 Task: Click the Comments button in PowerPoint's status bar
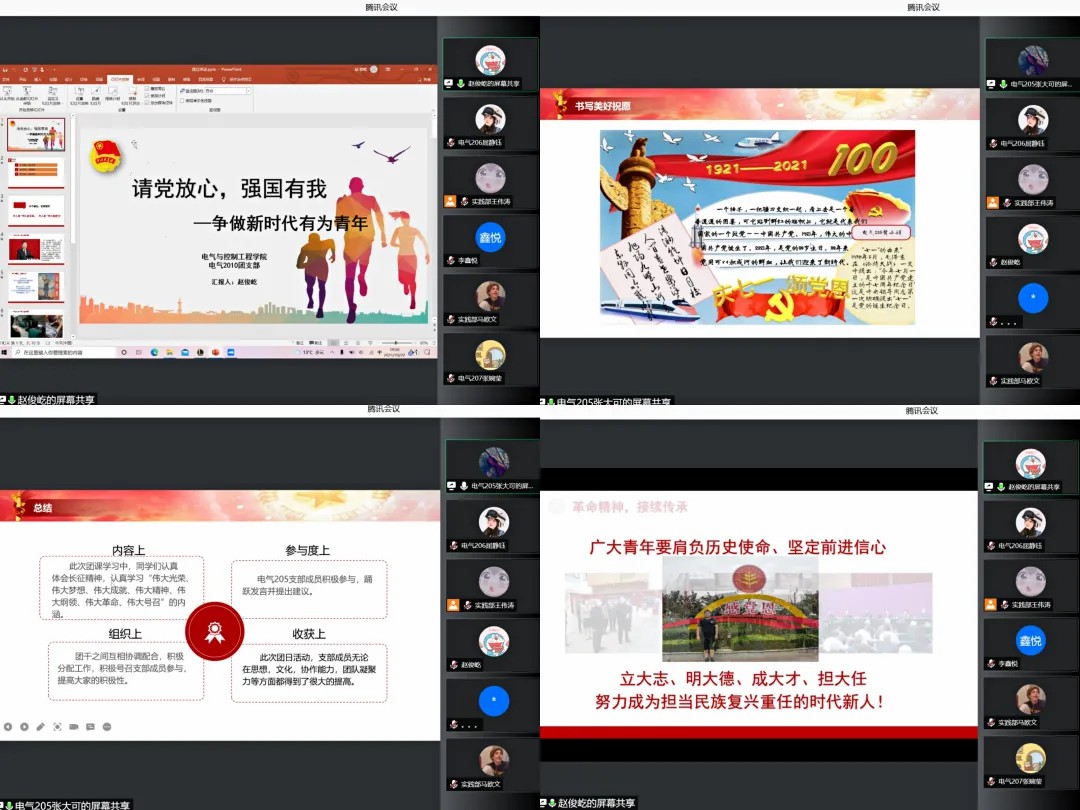(x=316, y=342)
